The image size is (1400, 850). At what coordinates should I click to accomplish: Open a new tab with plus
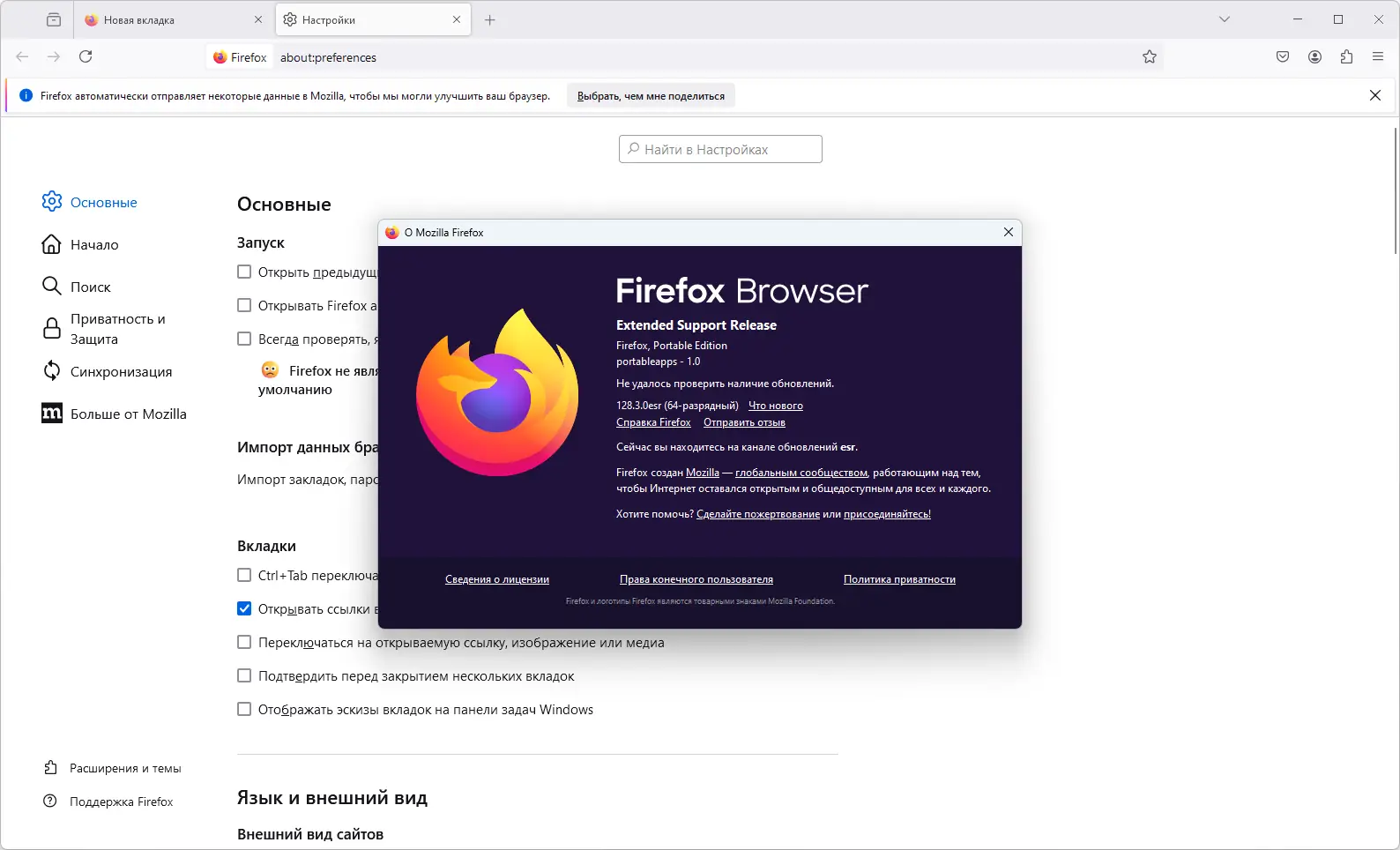click(490, 20)
